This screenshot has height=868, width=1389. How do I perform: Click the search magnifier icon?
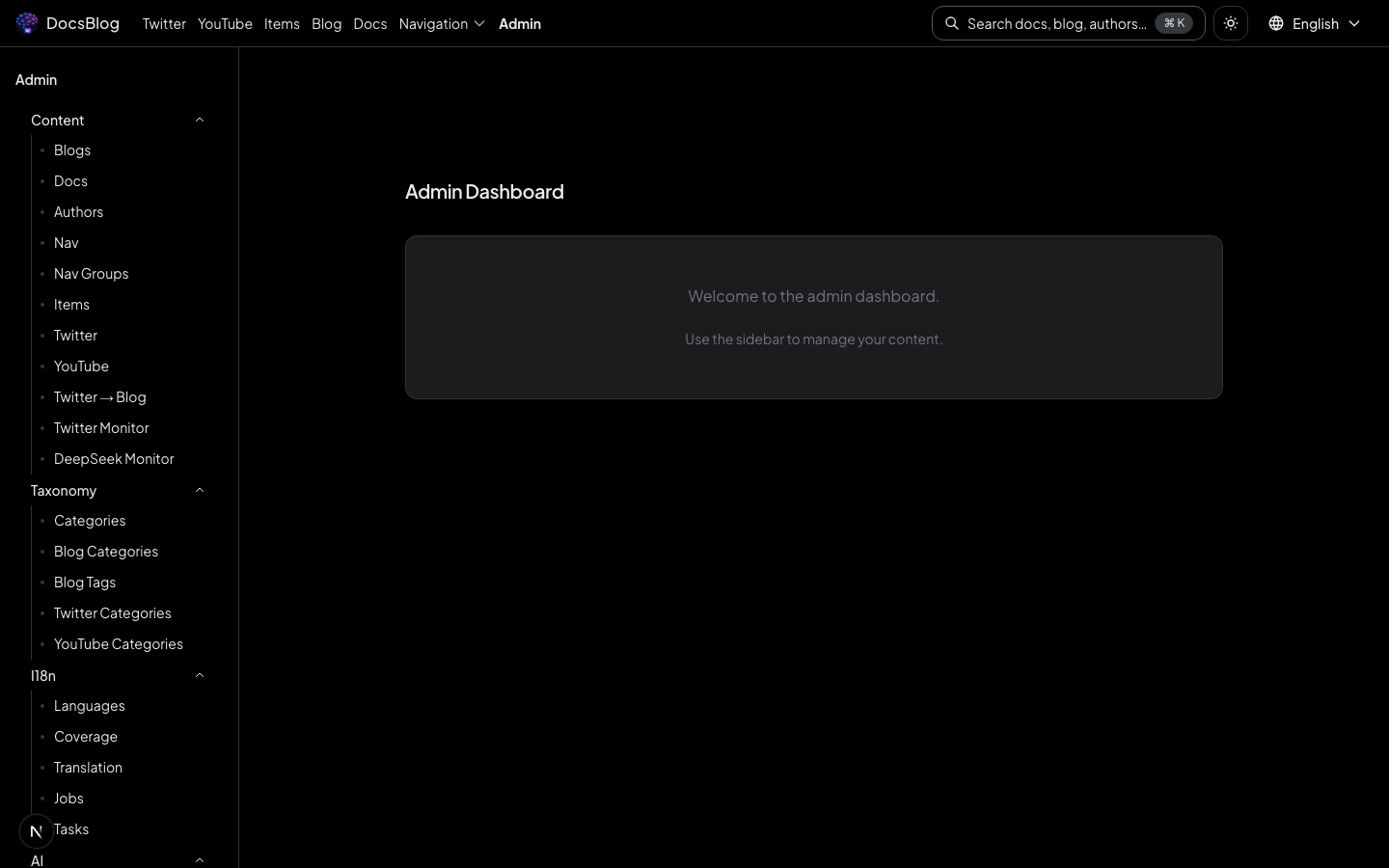pos(952,23)
